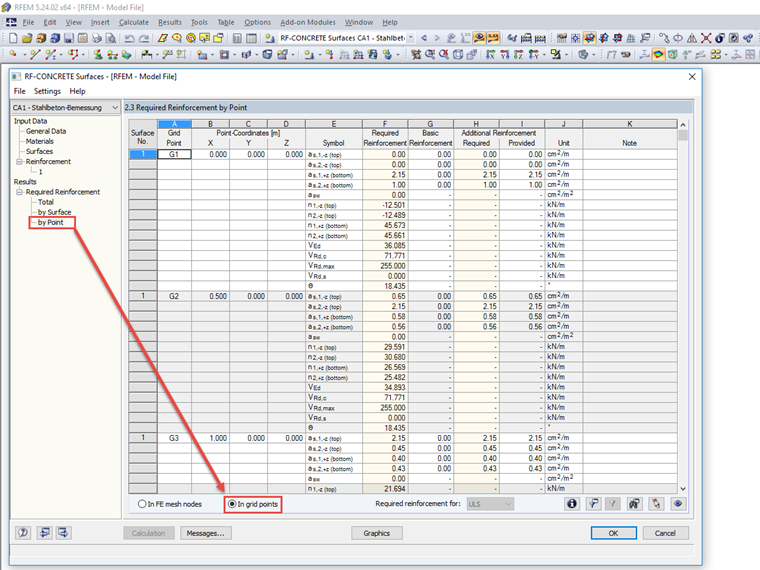Go to previous module window icon
Screen dimensions: 760x570
(x=44, y=533)
